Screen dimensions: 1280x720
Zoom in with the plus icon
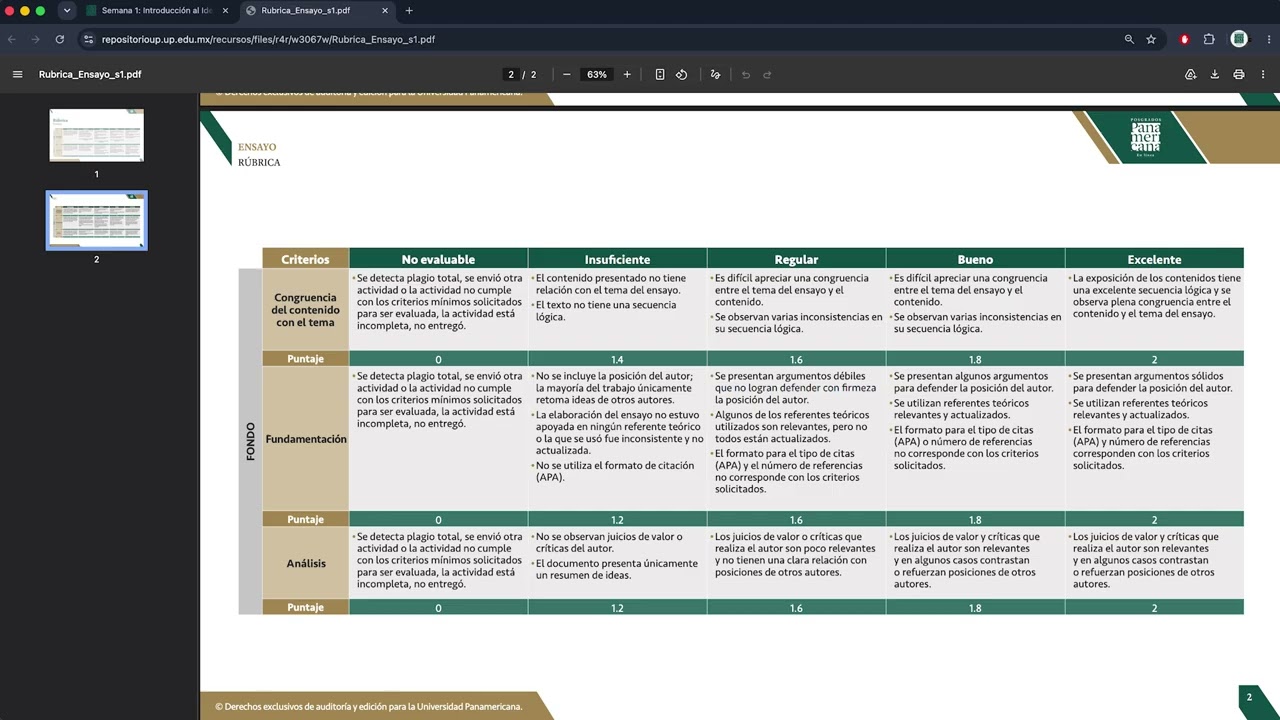(x=627, y=74)
